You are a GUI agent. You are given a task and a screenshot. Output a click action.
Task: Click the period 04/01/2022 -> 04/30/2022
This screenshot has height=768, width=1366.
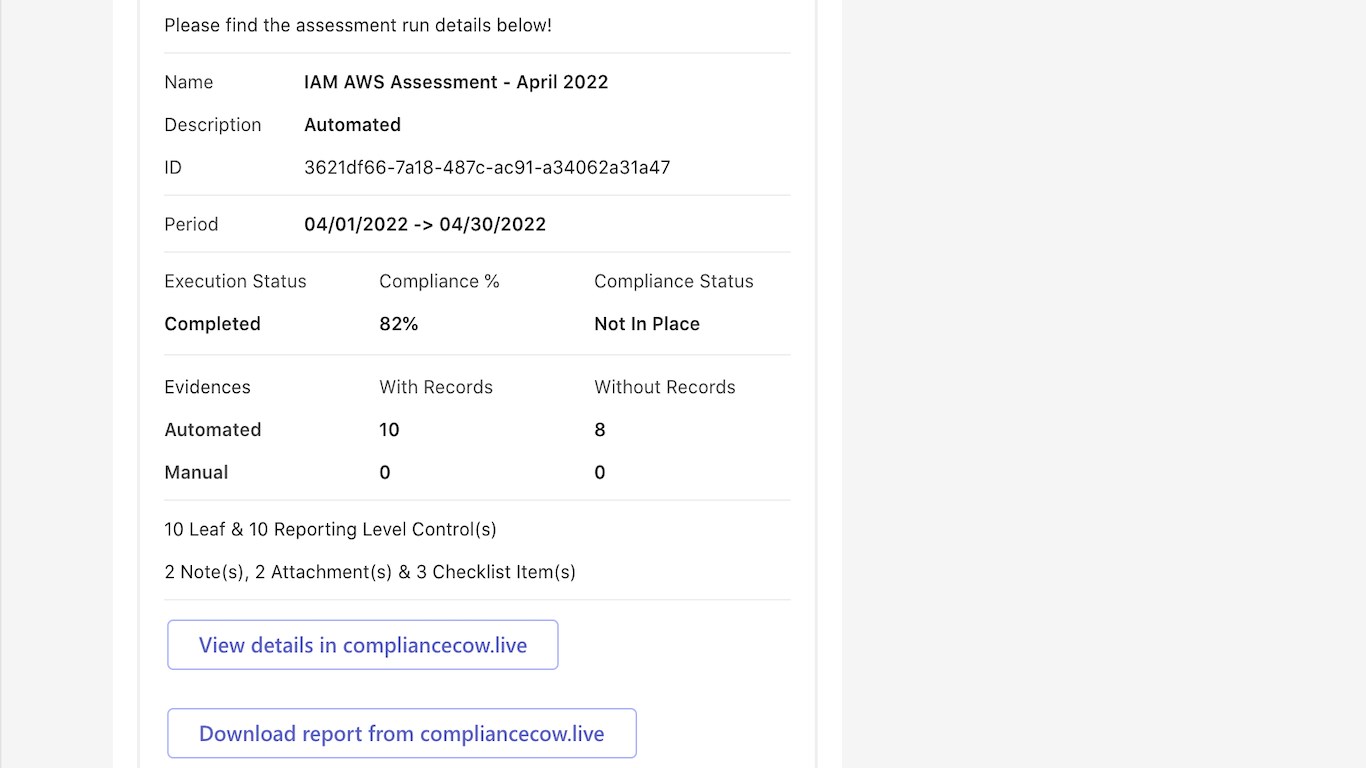click(x=425, y=224)
